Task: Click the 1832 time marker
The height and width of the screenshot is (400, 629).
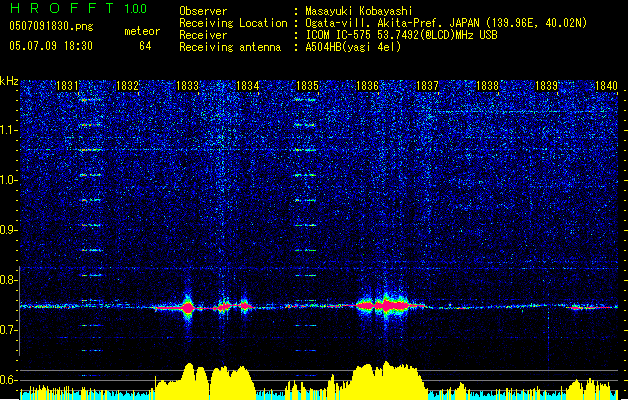Action: (127, 86)
